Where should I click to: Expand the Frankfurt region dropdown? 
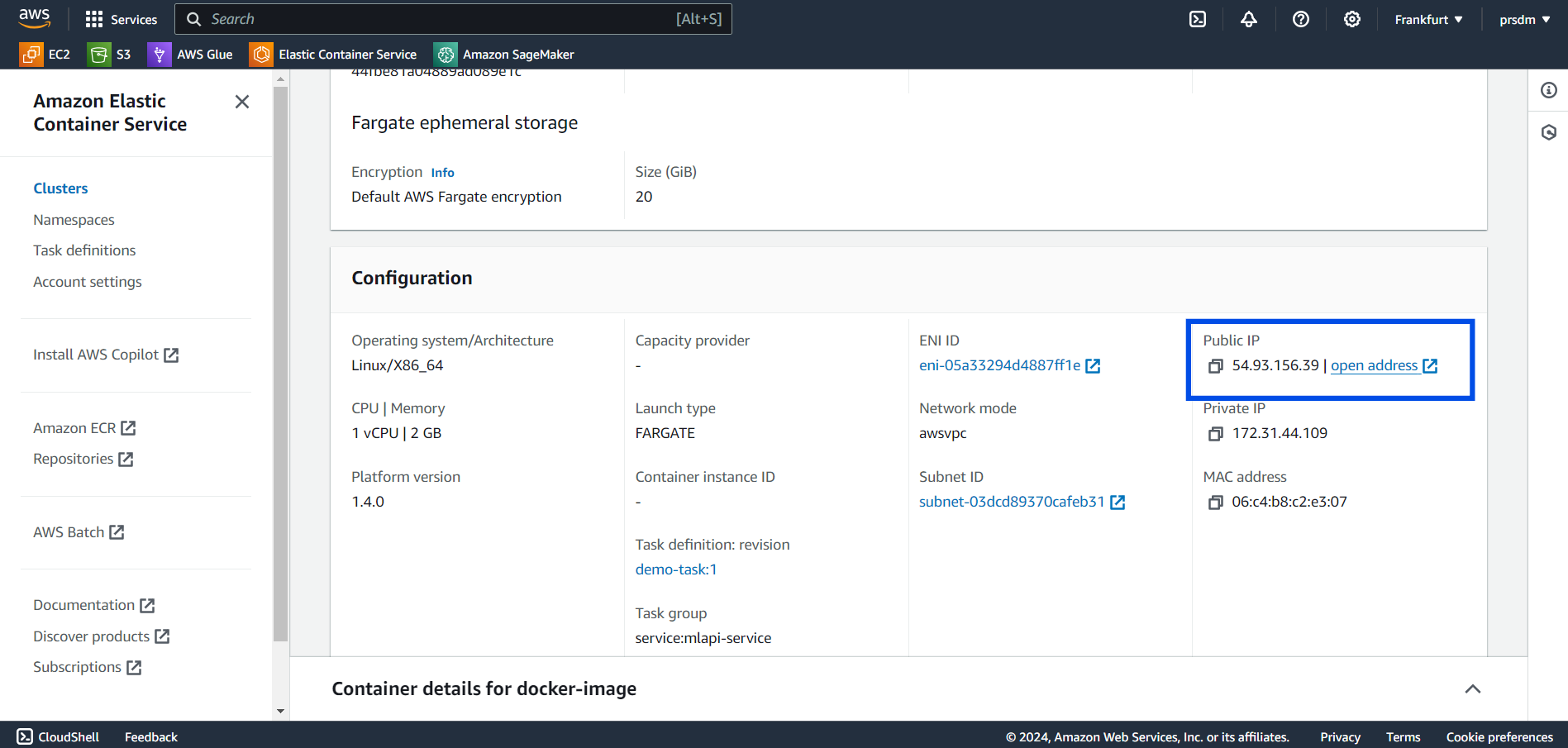pos(1428,20)
